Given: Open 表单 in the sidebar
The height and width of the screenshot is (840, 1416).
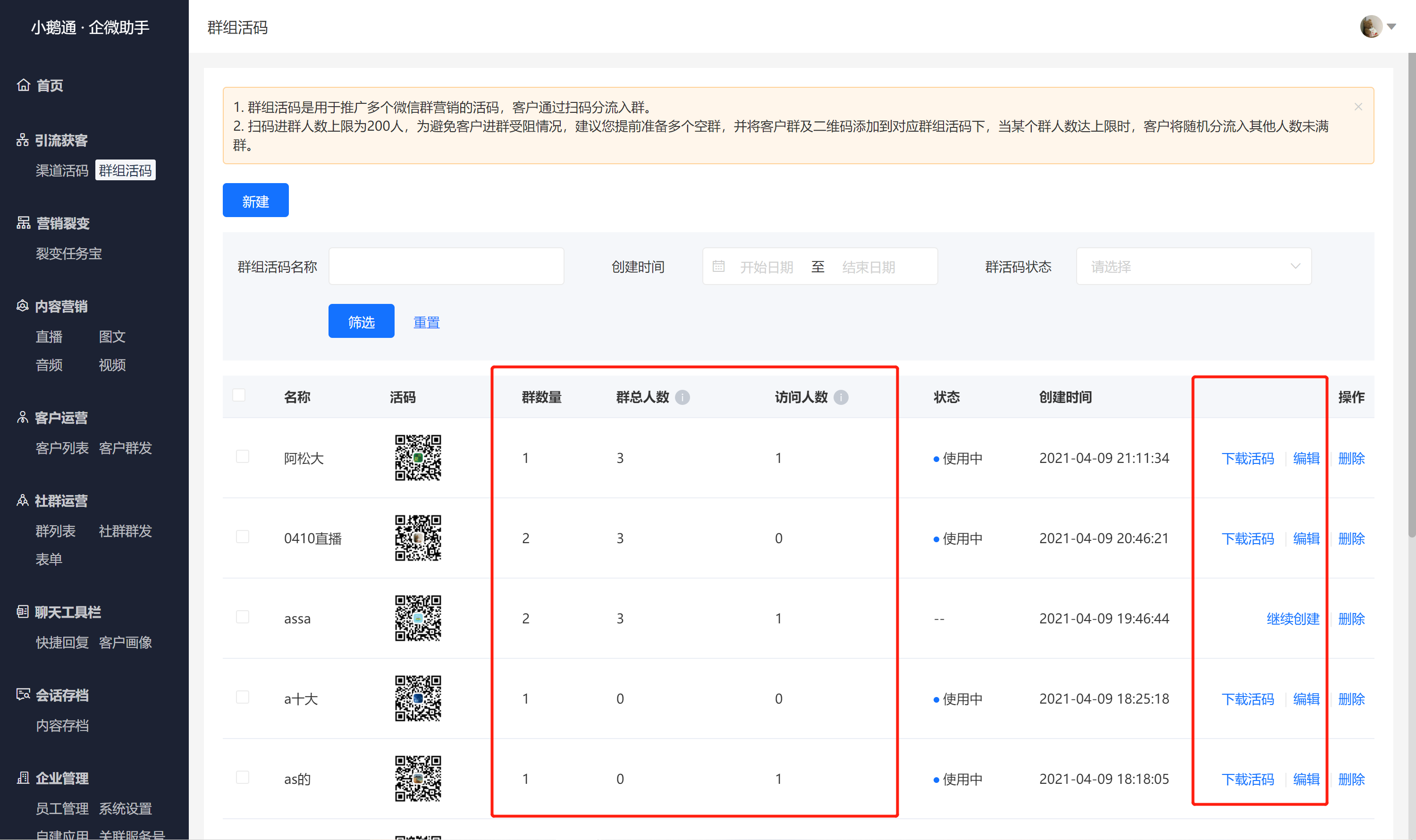Looking at the screenshot, I should [49, 559].
